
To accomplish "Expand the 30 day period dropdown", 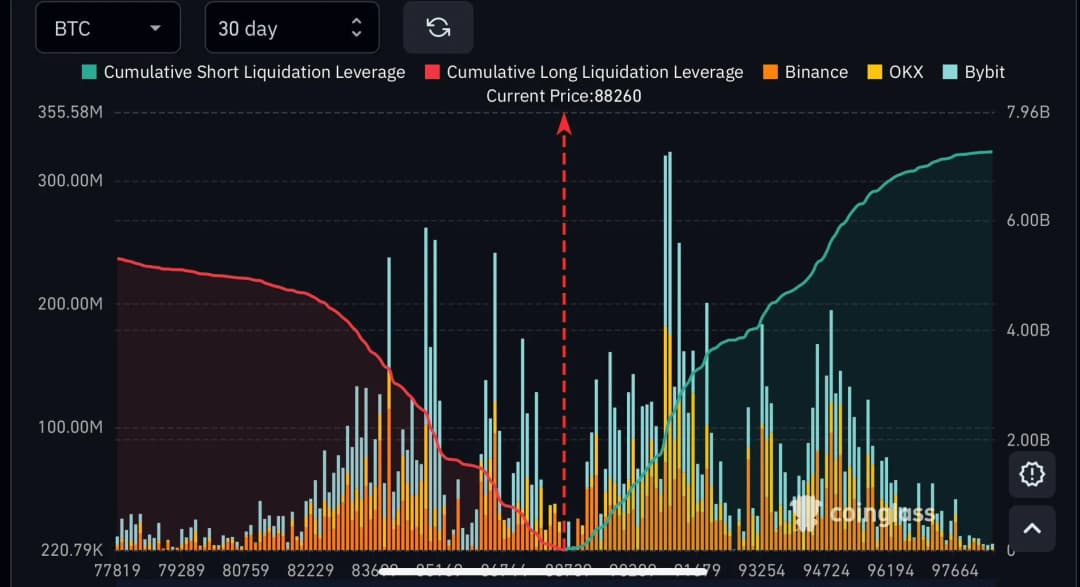I will 291,28.
